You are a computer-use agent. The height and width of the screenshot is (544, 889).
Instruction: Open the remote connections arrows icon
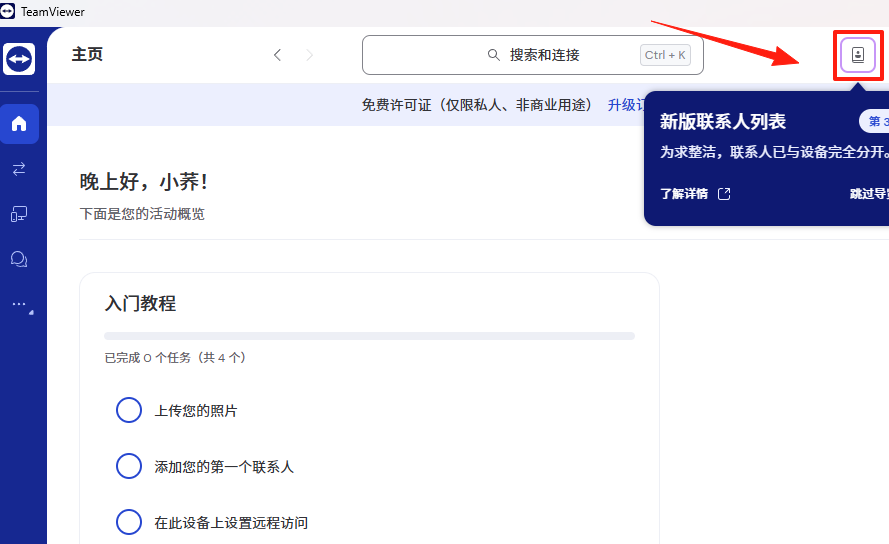click(x=19, y=168)
